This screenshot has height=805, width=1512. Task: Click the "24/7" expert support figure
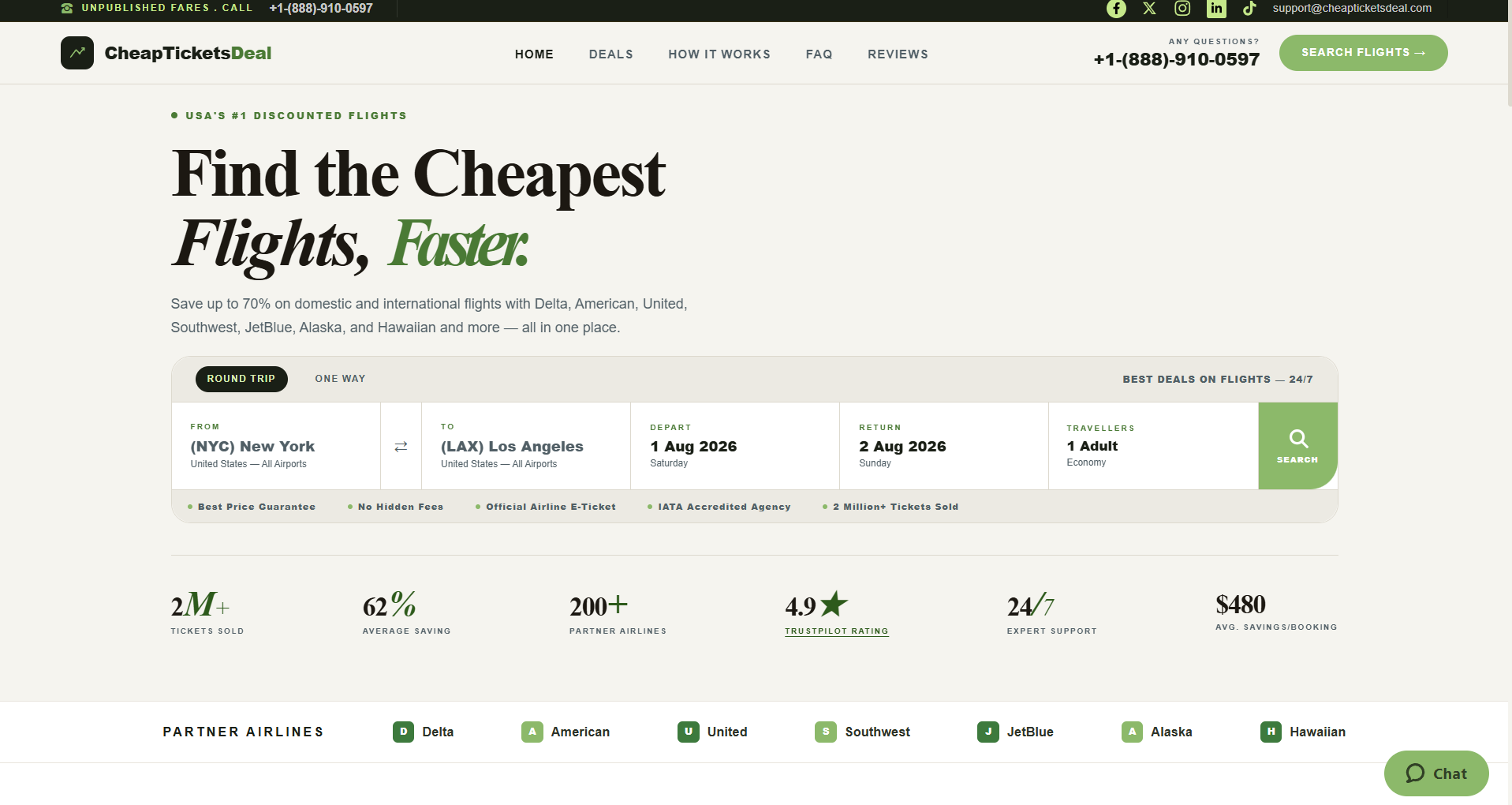(1031, 605)
